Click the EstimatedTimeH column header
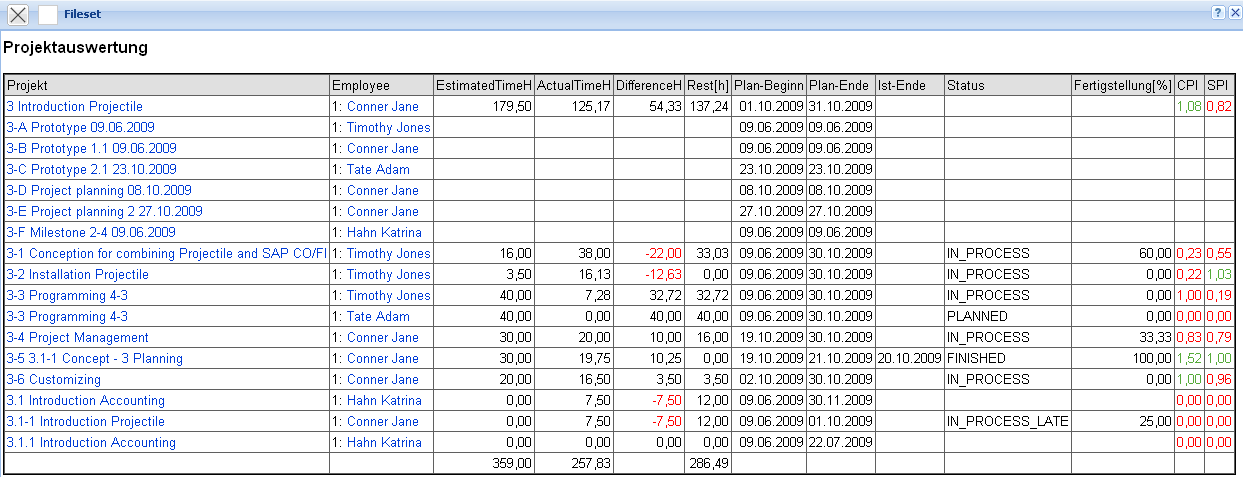The image size is (1243, 477). pyautogui.click(x=483, y=85)
